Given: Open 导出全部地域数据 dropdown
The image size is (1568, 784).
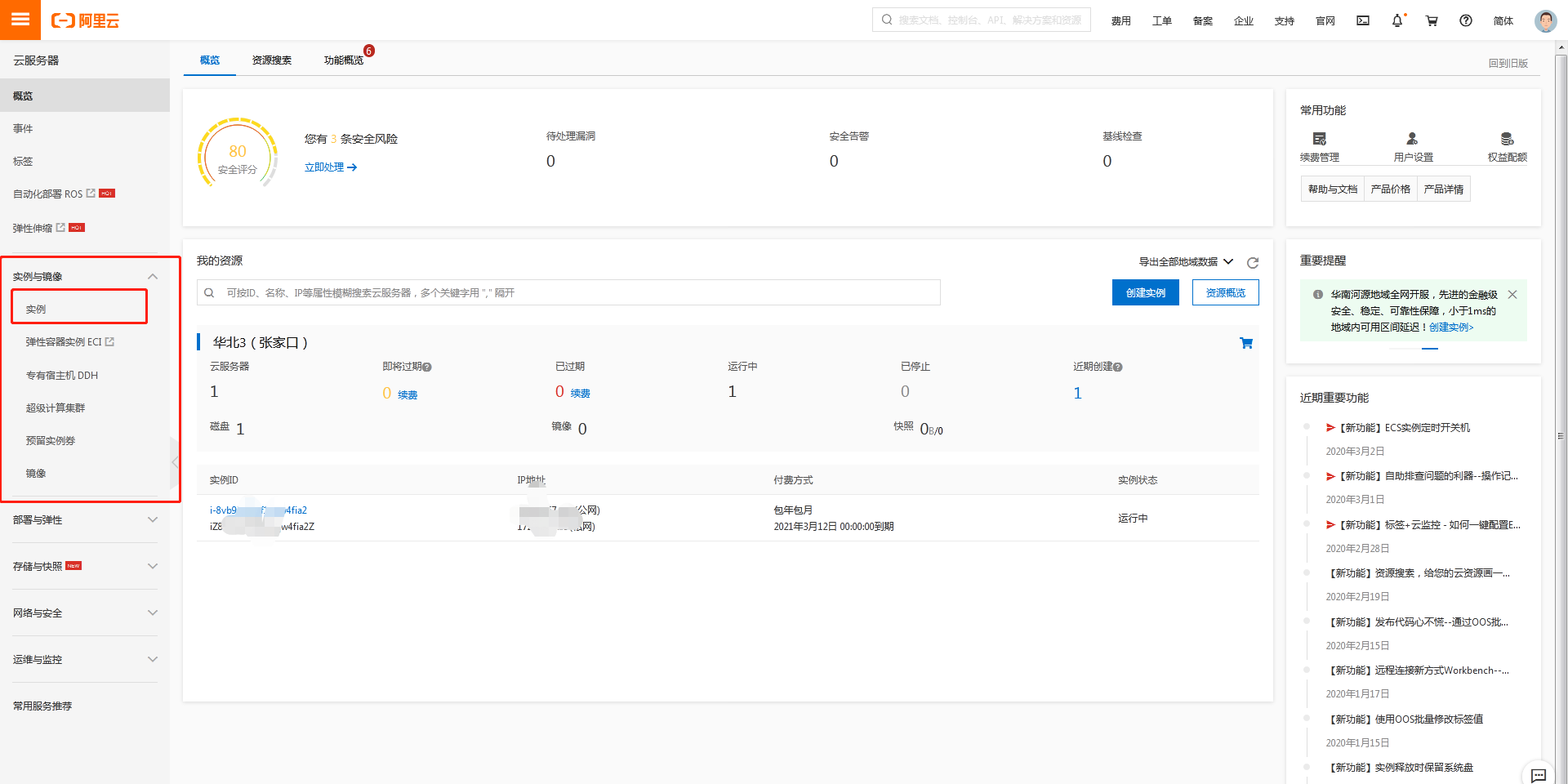Looking at the screenshot, I should click(x=1186, y=262).
